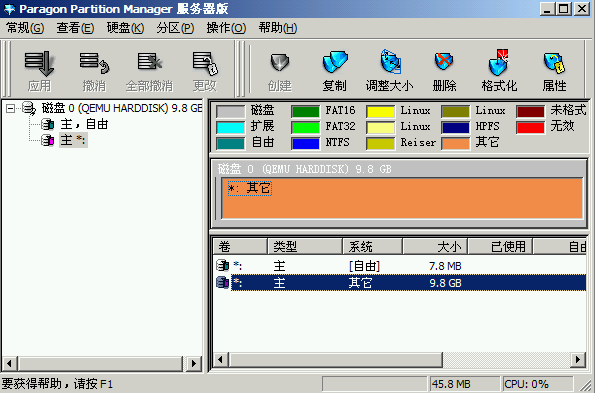Viewport: 595px width, 393px height.
Task: Sort by the 大小 column header
Action: pos(435,247)
